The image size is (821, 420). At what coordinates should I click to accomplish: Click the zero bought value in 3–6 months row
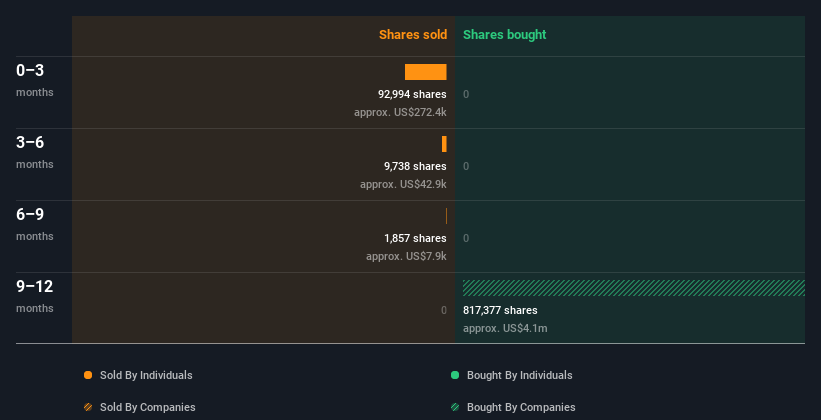466,166
